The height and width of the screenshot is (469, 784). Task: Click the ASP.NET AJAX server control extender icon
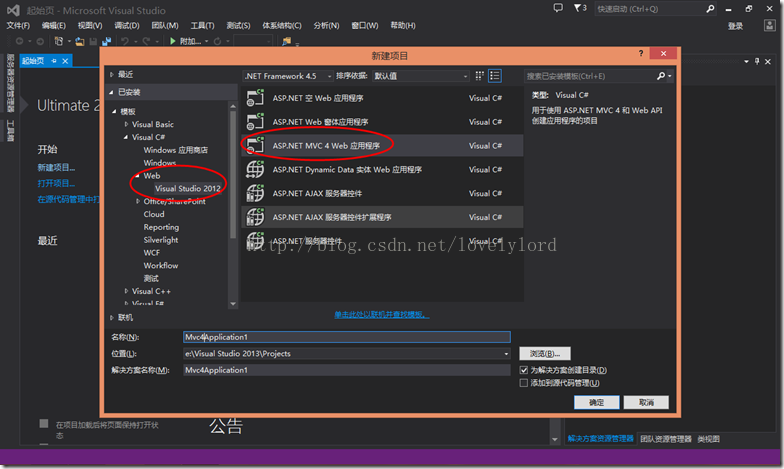coord(255,217)
